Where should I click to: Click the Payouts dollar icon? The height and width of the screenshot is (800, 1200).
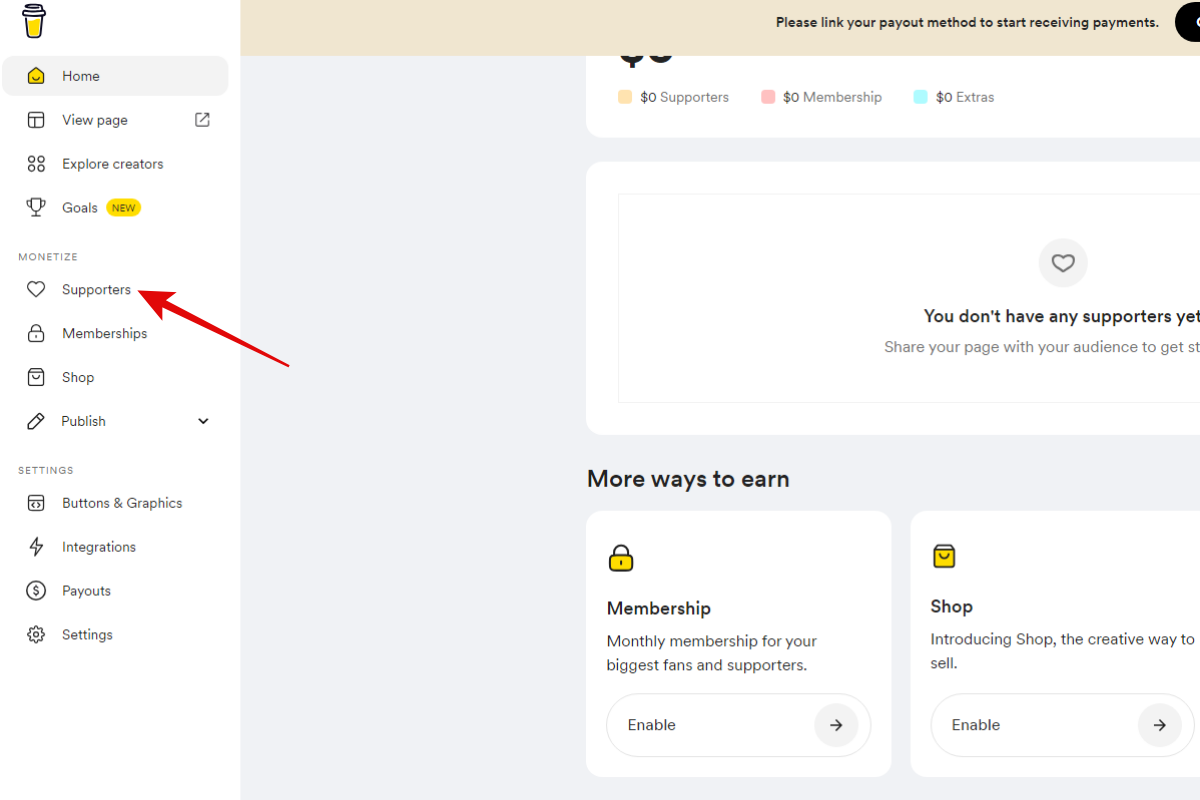click(x=36, y=591)
